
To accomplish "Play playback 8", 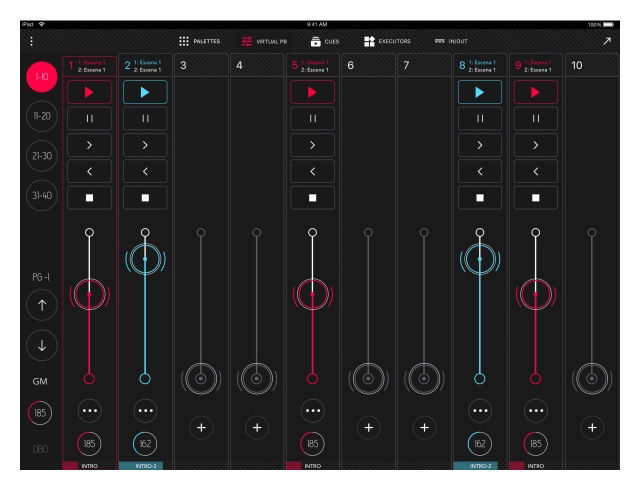I will pyautogui.click(x=480, y=92).
